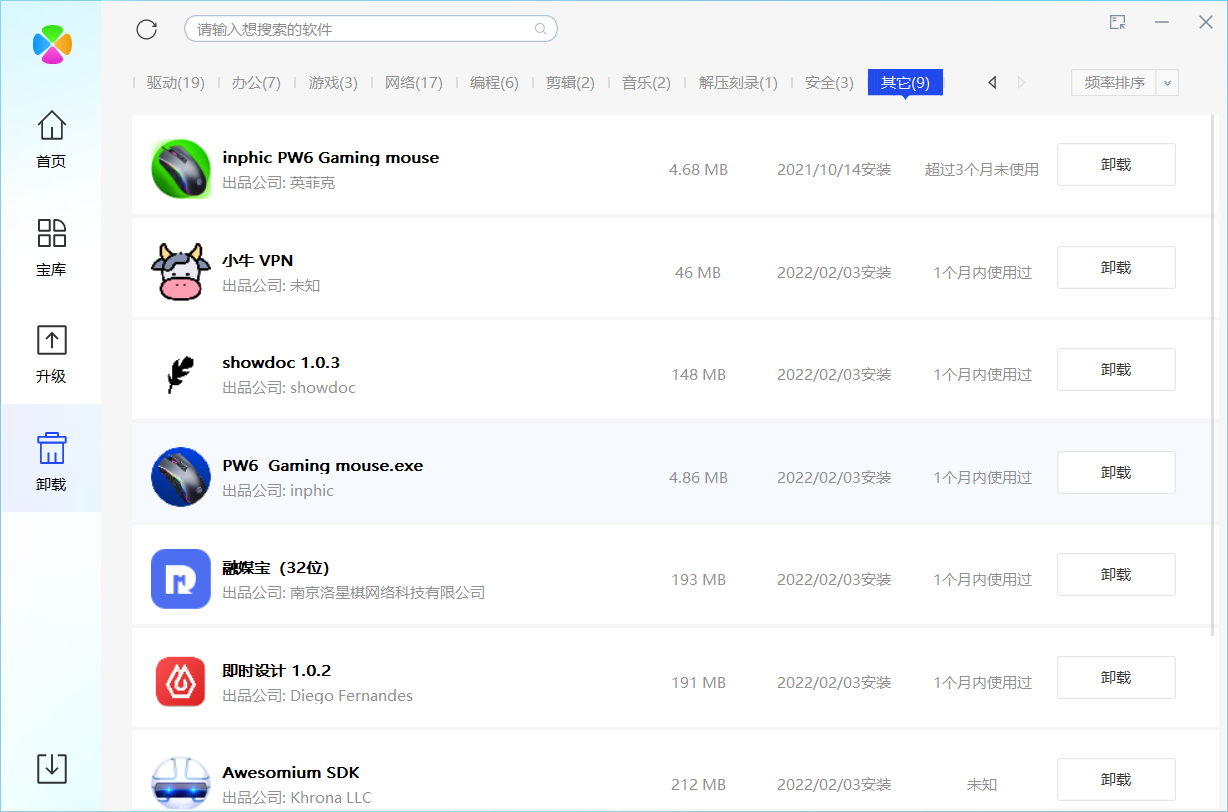Switch to the 编程(6) tab
The height and width of the screenshot is (812, 1228).
[x=494, y=83]
